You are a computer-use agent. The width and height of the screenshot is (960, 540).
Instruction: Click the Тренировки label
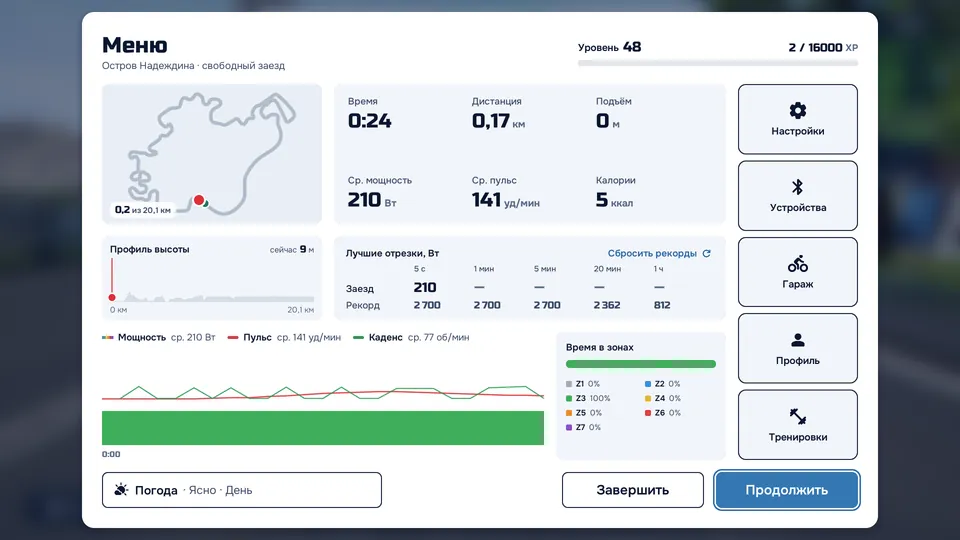(x=797, y=437)
